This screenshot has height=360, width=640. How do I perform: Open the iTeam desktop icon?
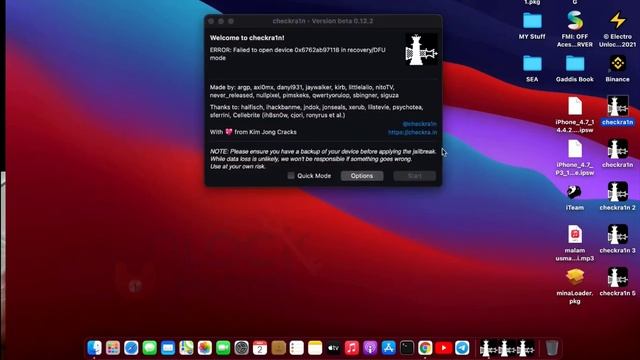[x=575, y=198]
